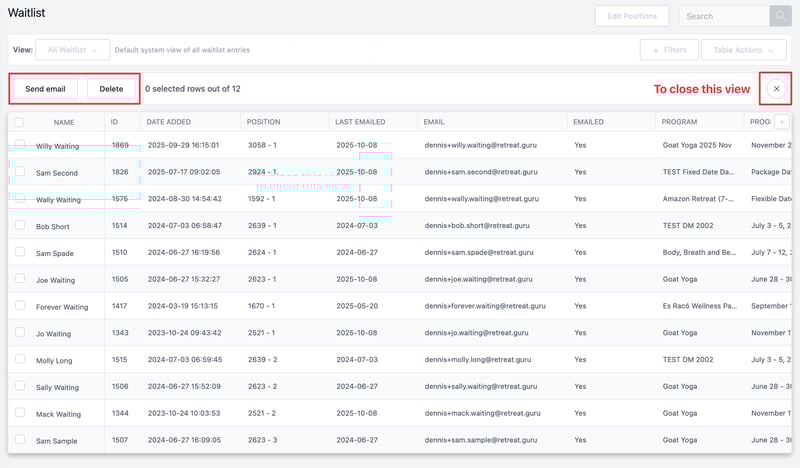The height and width of the screenshot is (468, 800).
Task: Click date added 2024-08-30 14:54:42
Action: 185,199
